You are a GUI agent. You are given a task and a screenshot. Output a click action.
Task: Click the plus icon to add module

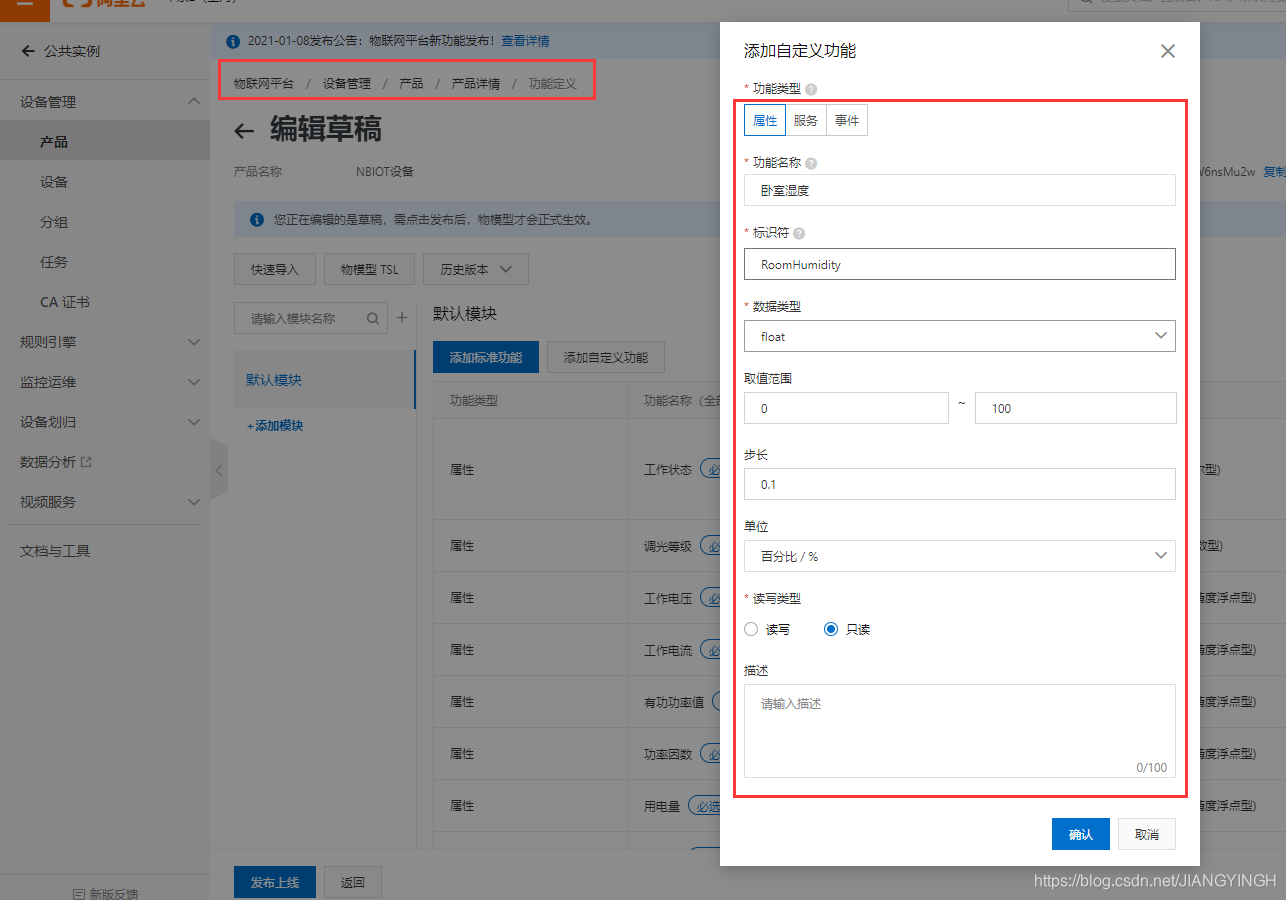coord(402,318)
